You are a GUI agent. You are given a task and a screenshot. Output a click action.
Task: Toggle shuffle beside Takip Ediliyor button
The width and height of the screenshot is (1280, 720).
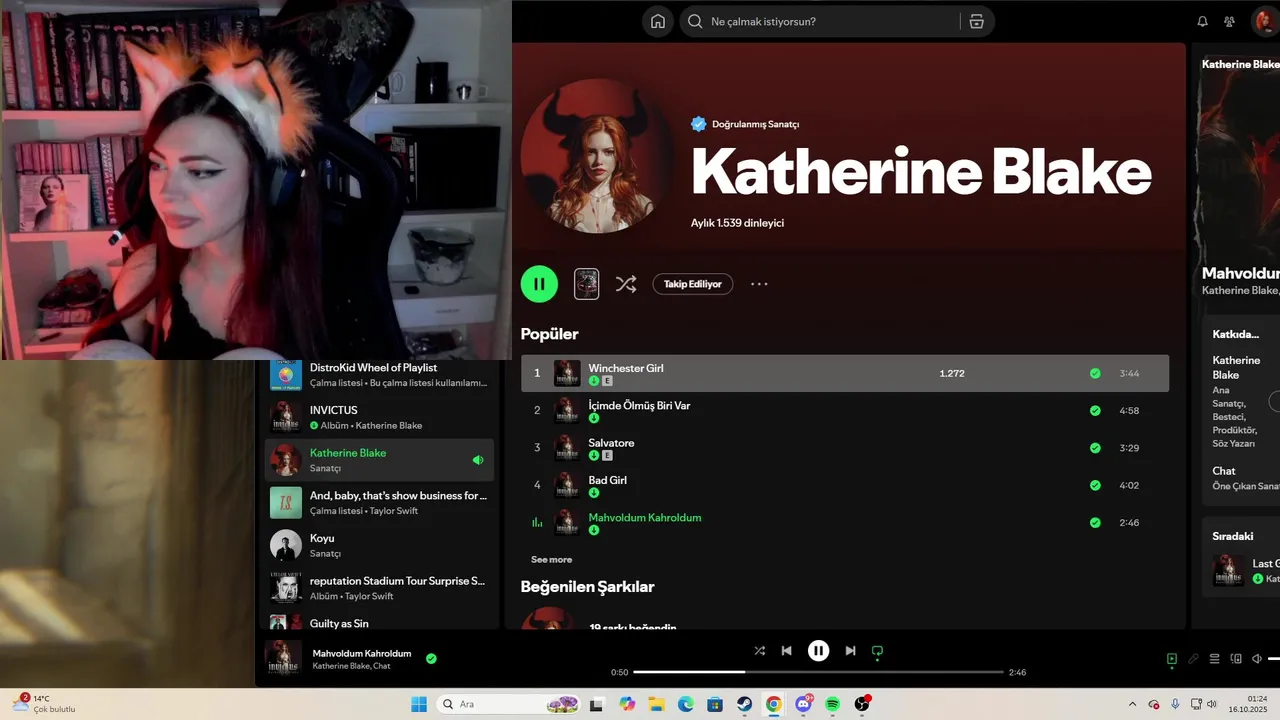[x=626, y=284]
